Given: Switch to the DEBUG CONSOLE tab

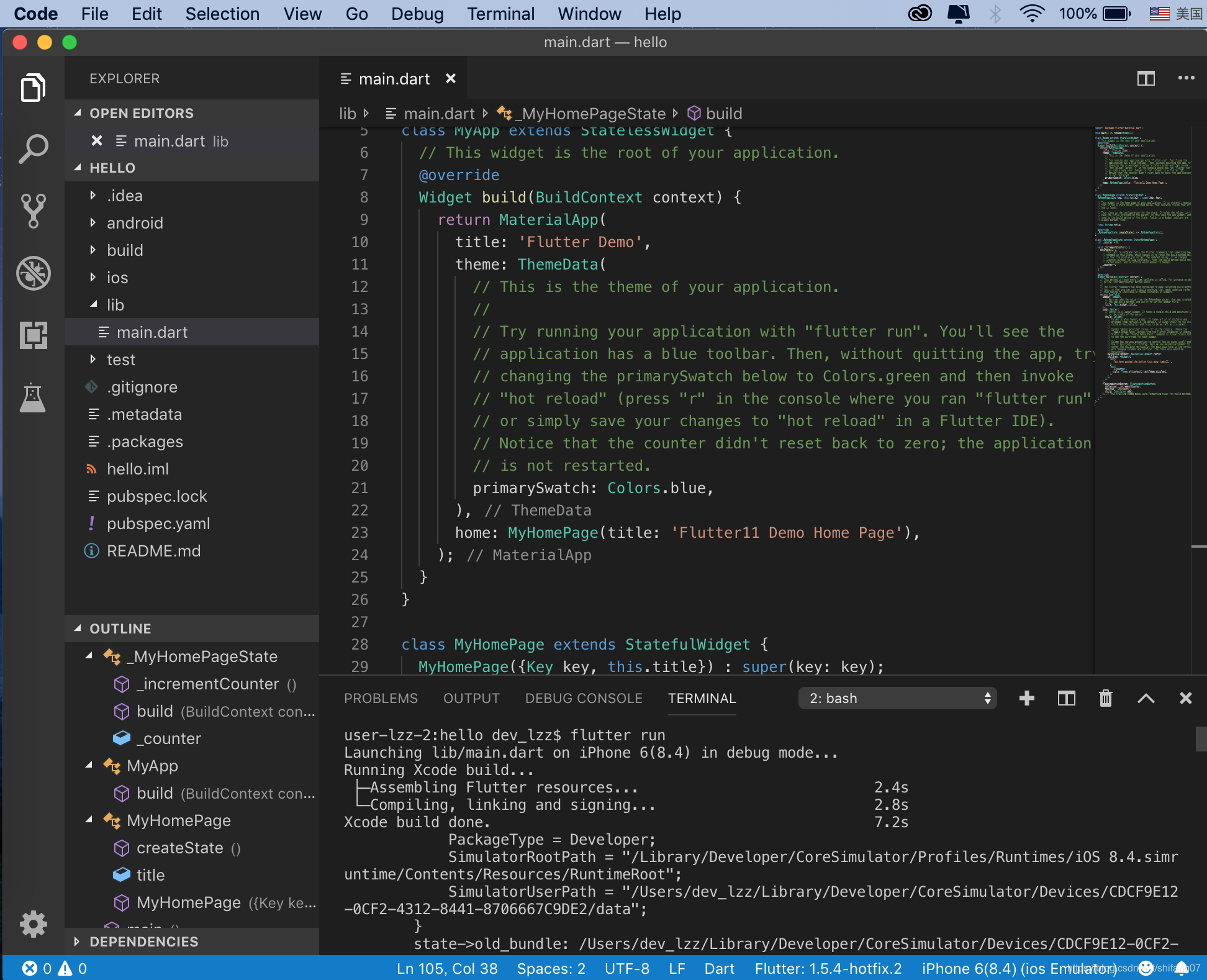Looking at the screenshot, I should point(584,698).
